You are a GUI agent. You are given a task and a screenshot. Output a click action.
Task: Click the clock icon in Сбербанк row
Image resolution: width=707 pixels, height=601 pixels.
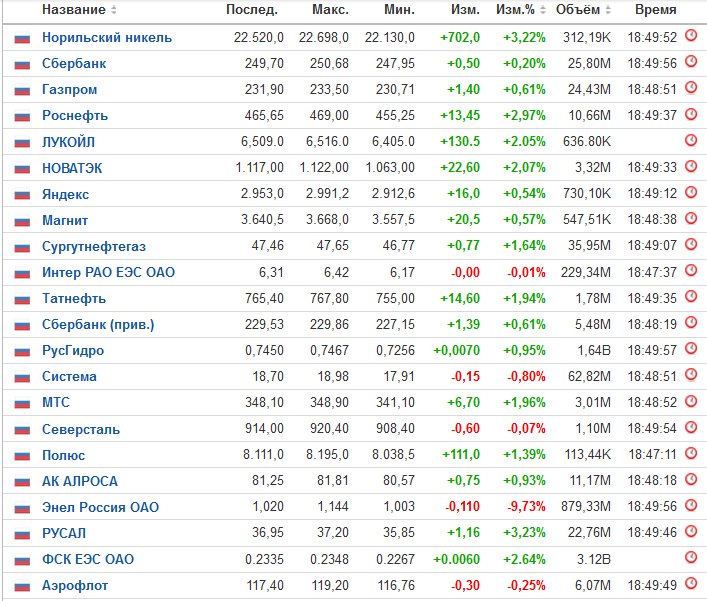(691, 61)
